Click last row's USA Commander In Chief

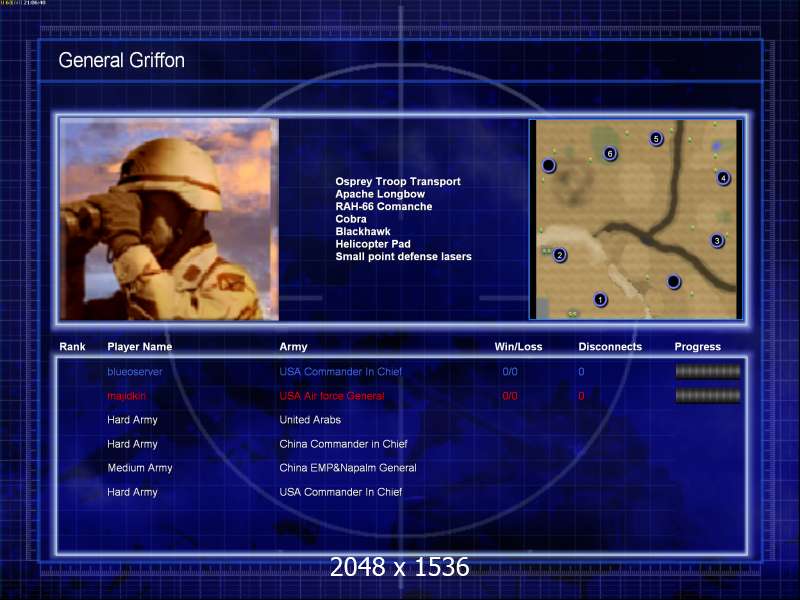point(340,492)
